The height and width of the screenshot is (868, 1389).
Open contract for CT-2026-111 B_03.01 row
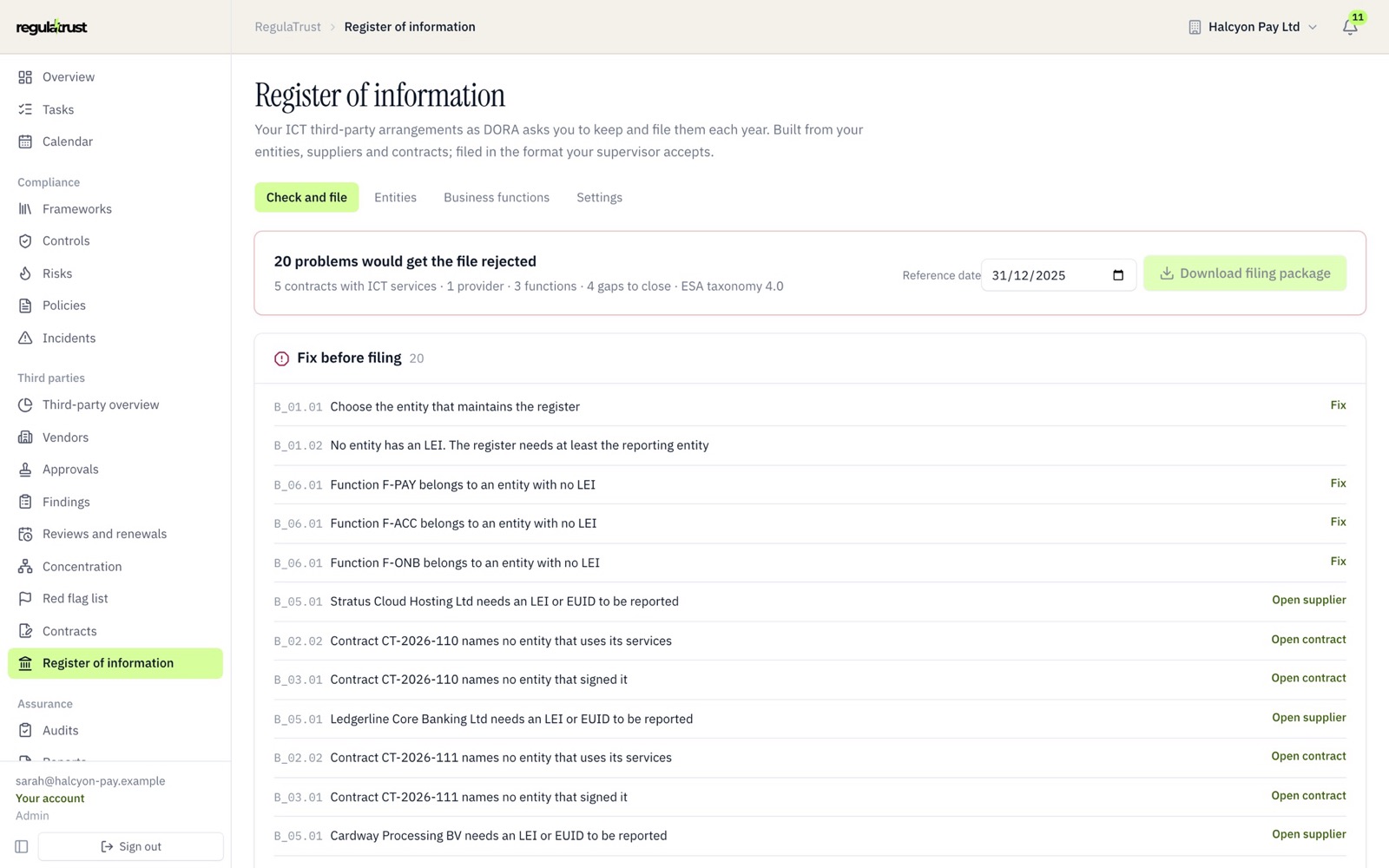(1308, 796)
